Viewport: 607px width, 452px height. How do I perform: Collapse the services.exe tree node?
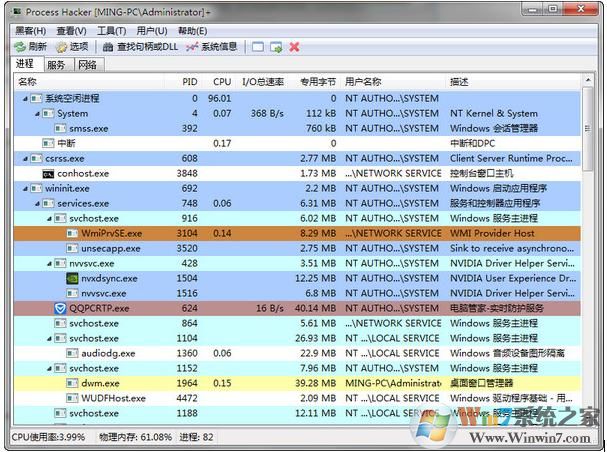[34, 203]
